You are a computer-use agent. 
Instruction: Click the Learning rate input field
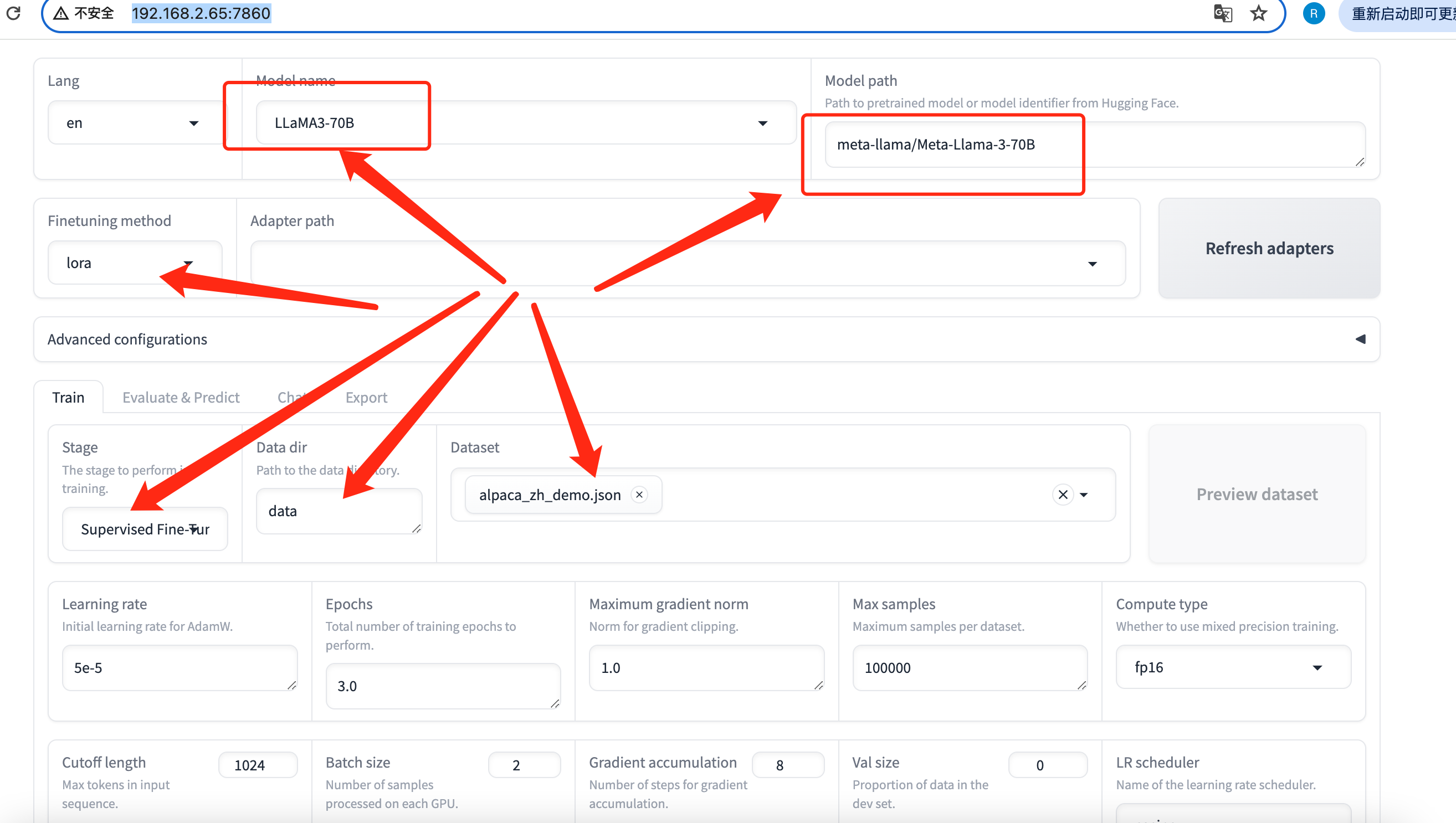tap(179, 667)
